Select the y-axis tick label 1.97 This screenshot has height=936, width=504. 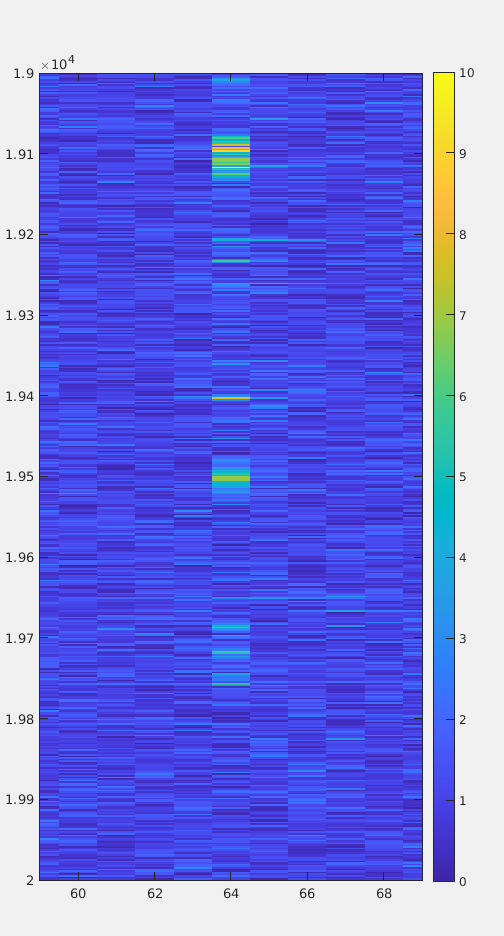(x=19, y=638)
